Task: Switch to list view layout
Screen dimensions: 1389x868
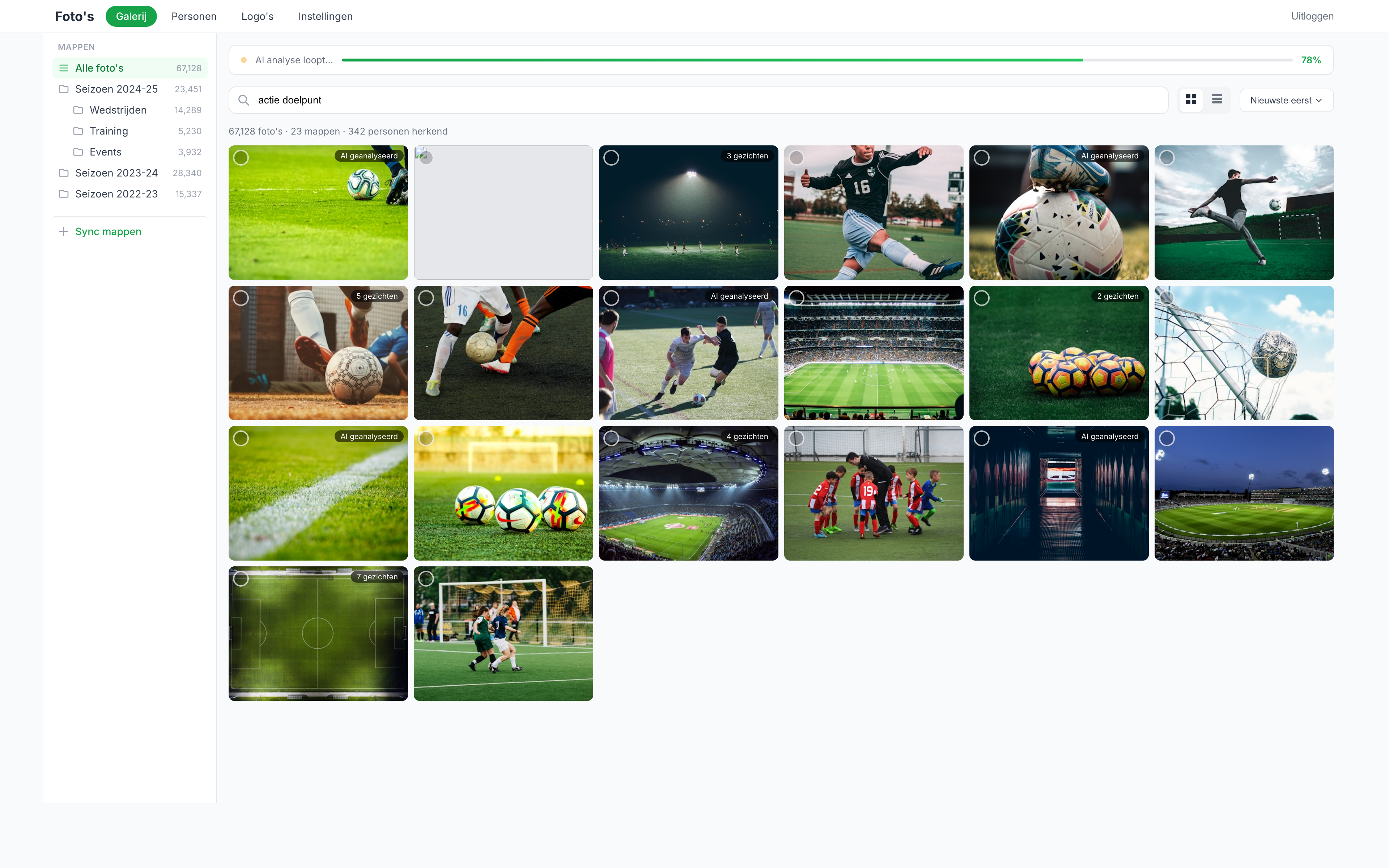Action: [1217, 99]
